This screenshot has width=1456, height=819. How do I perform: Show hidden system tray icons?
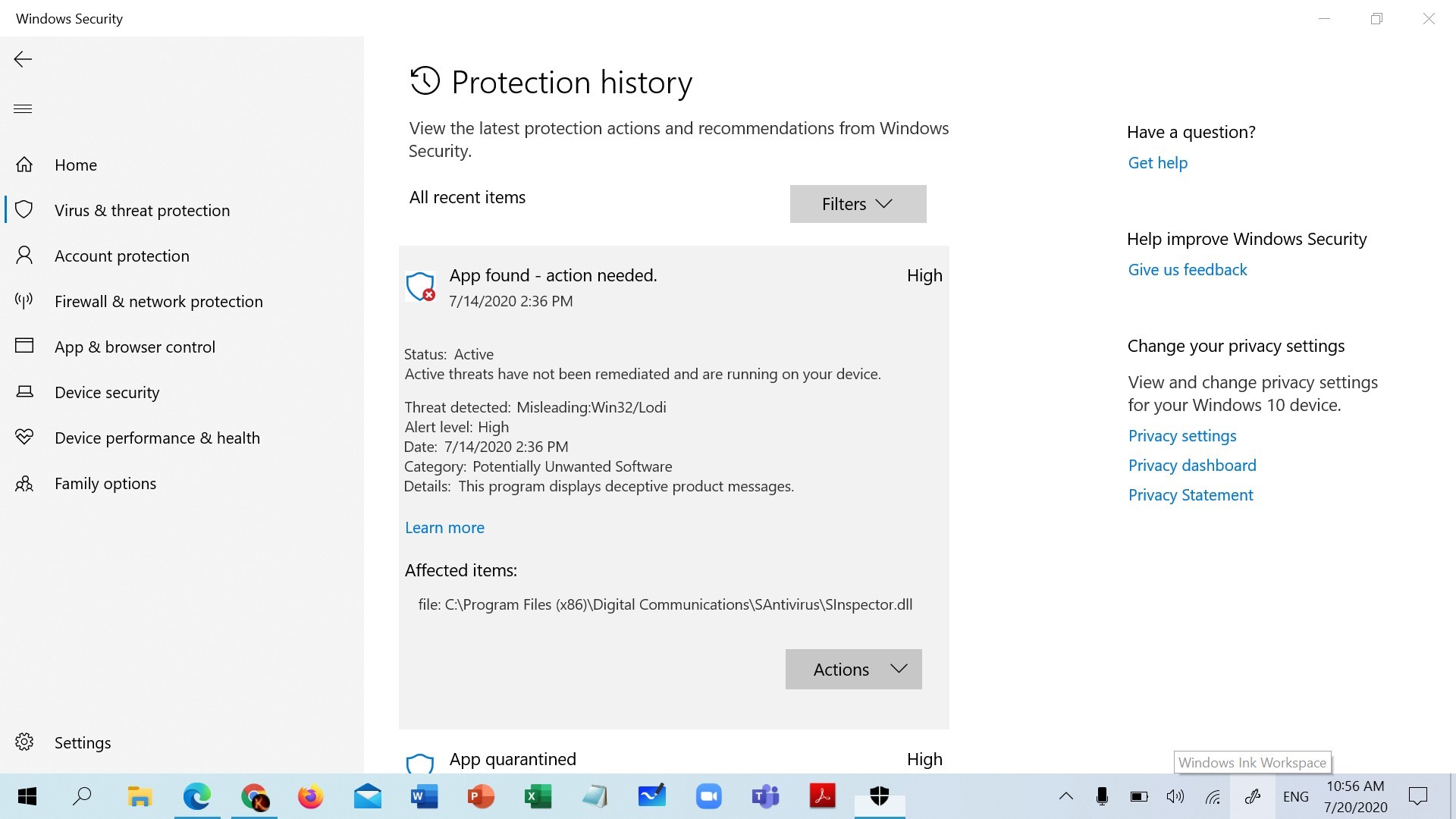1065,796
